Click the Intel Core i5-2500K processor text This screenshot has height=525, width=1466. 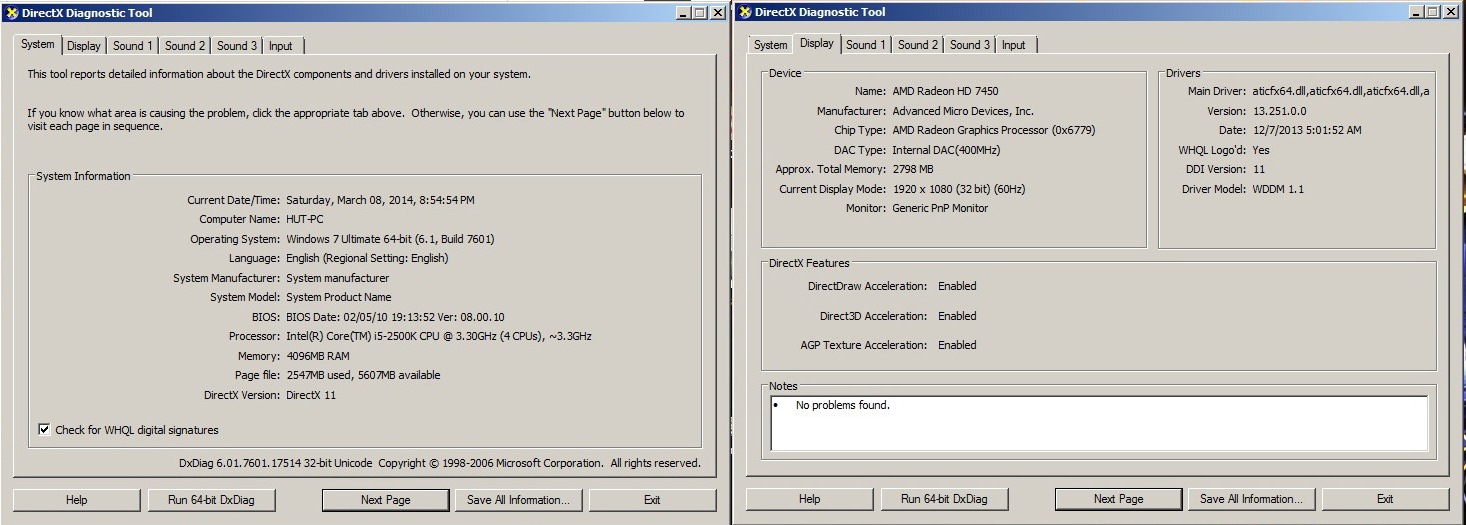tap(439, 336)
